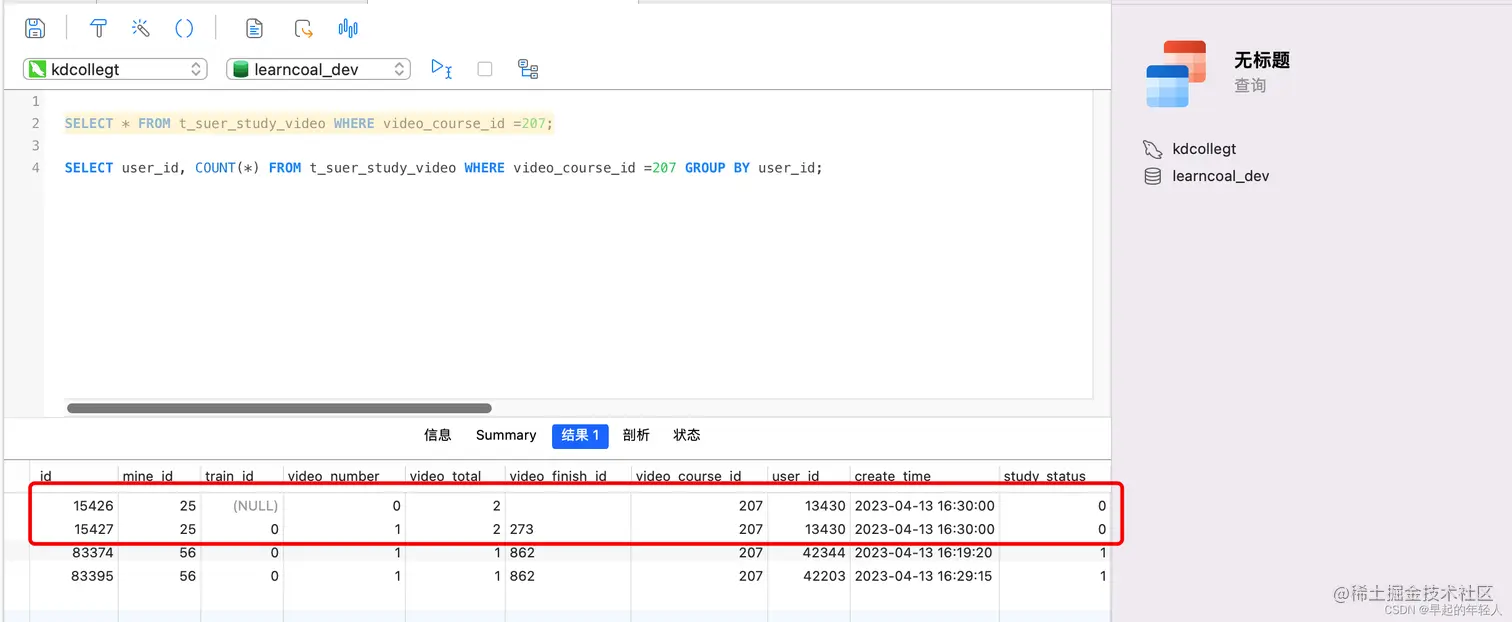Click create_time 2023-04-13 16:29:15 cell
Image resolution: width=1512 pixels, height=622 pixels.
pyautogui.click(x=923, y=576)
